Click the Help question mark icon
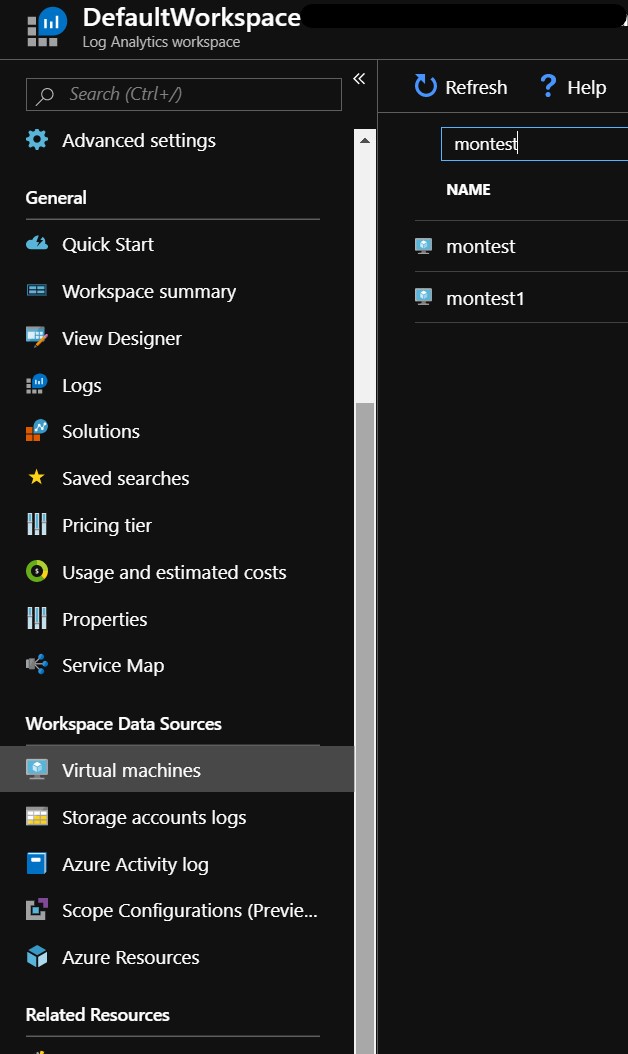 click(548, 86)
